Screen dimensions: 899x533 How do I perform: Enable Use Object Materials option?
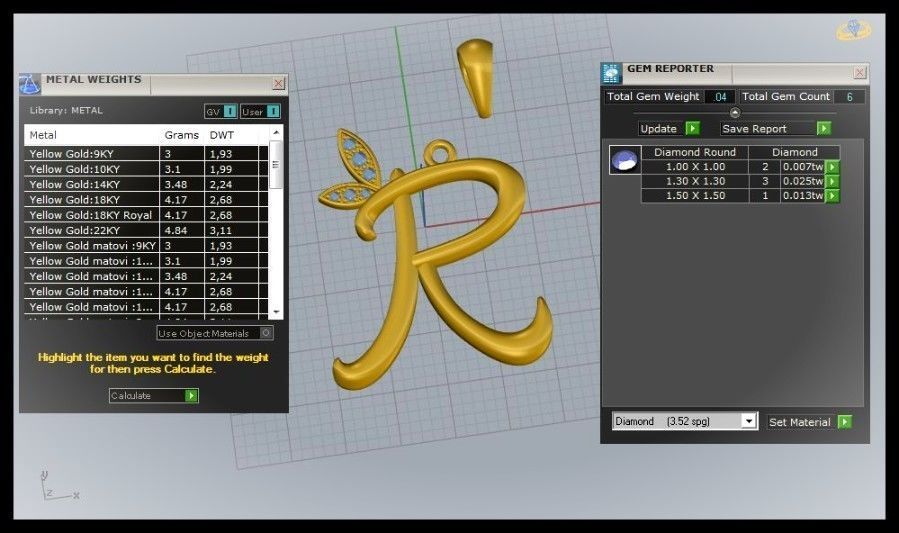point(215,333)
